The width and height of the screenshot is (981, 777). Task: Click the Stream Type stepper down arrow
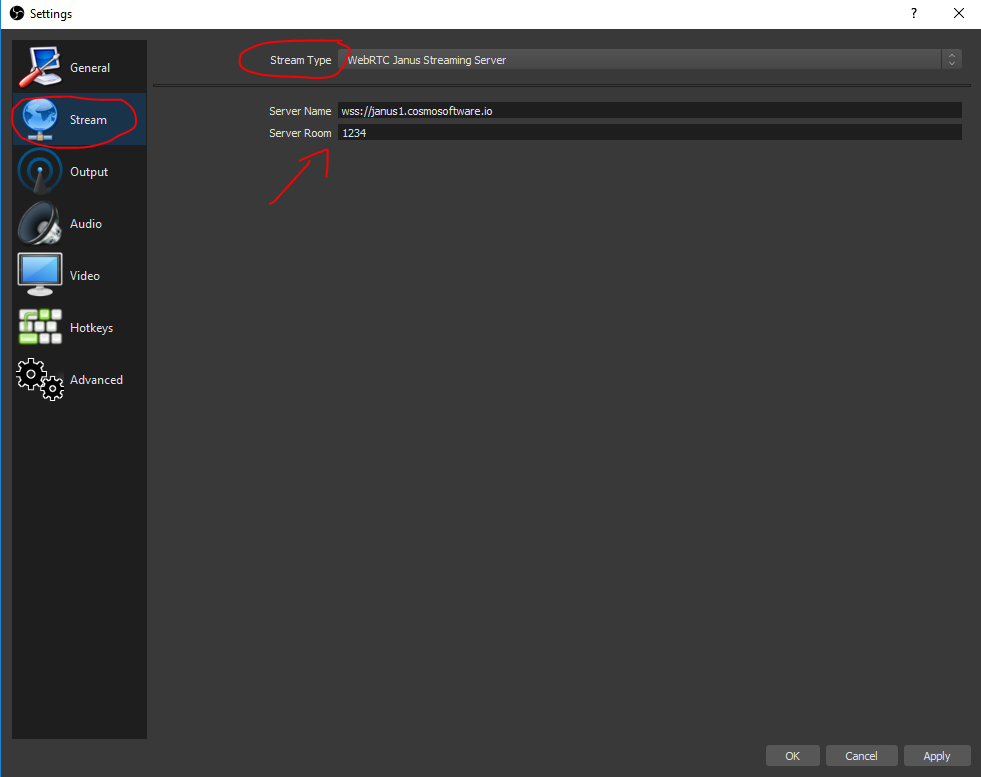[x=951, y=64]
